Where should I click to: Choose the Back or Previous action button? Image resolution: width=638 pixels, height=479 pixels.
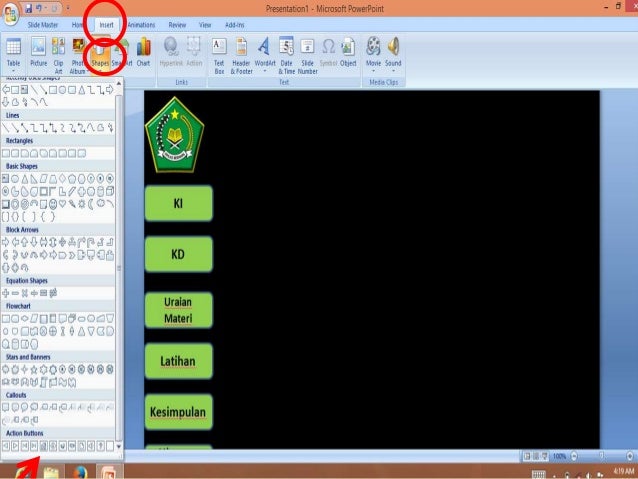[6, 446]
